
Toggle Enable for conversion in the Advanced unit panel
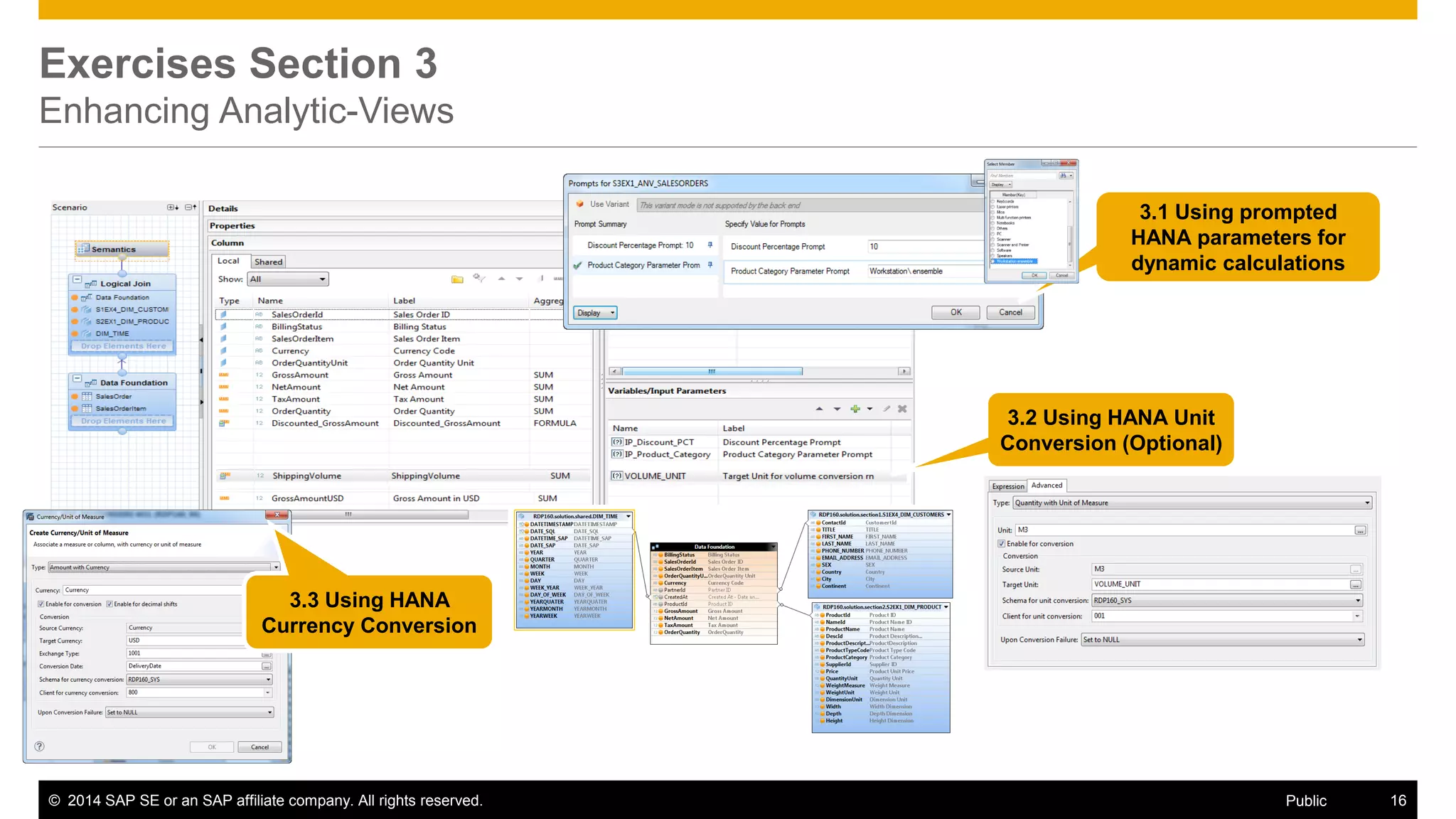pos(1002,544)
